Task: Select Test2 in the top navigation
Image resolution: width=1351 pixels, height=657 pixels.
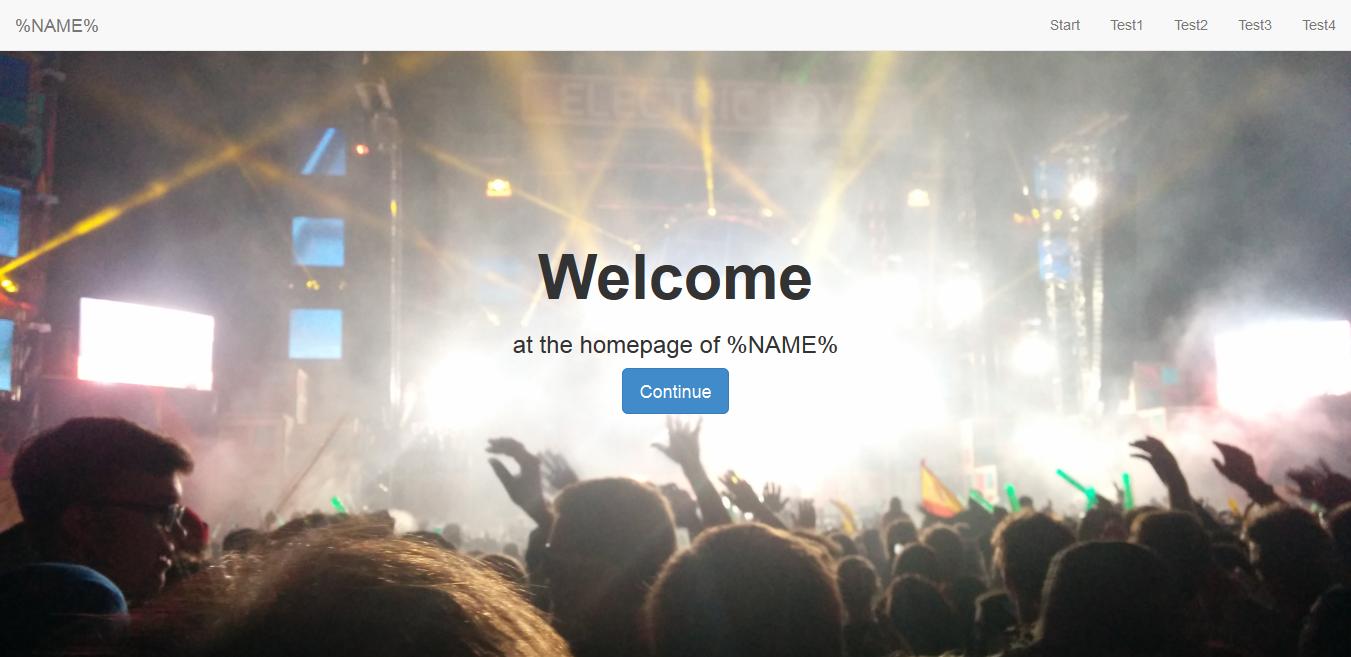Action: pos(1191,25)
